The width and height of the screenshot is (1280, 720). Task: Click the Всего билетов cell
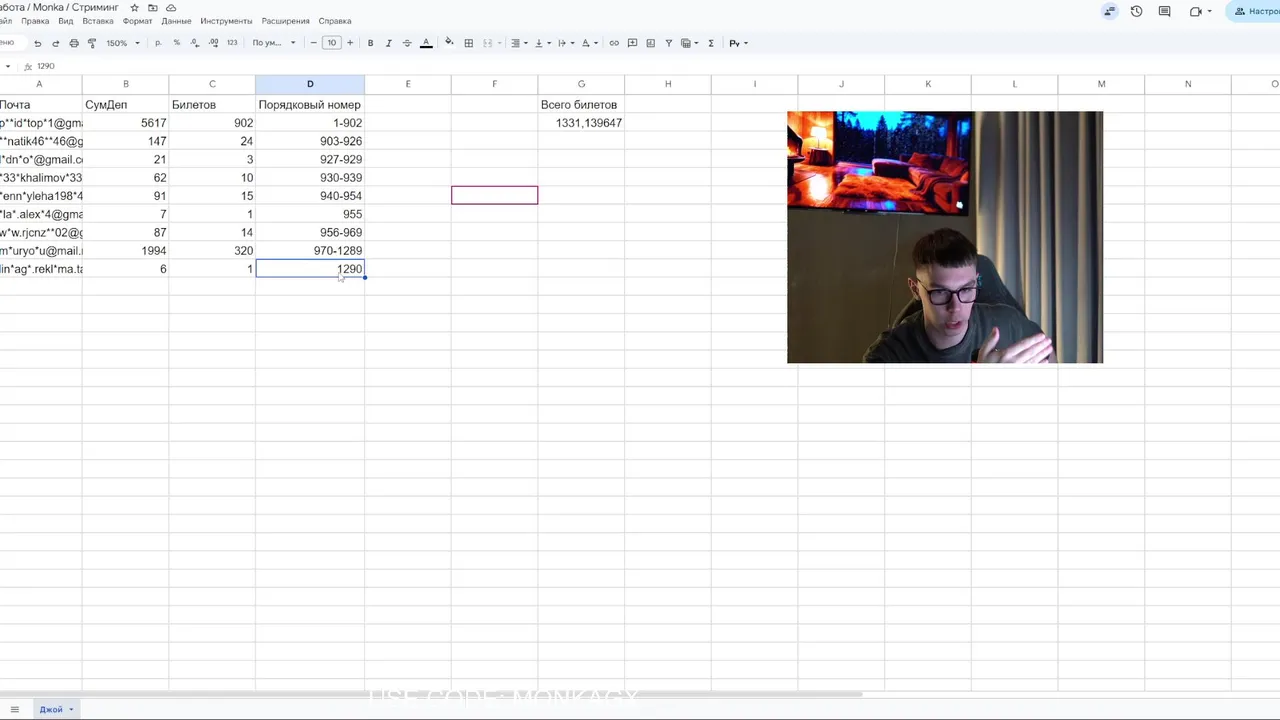[x=581, y=104]
